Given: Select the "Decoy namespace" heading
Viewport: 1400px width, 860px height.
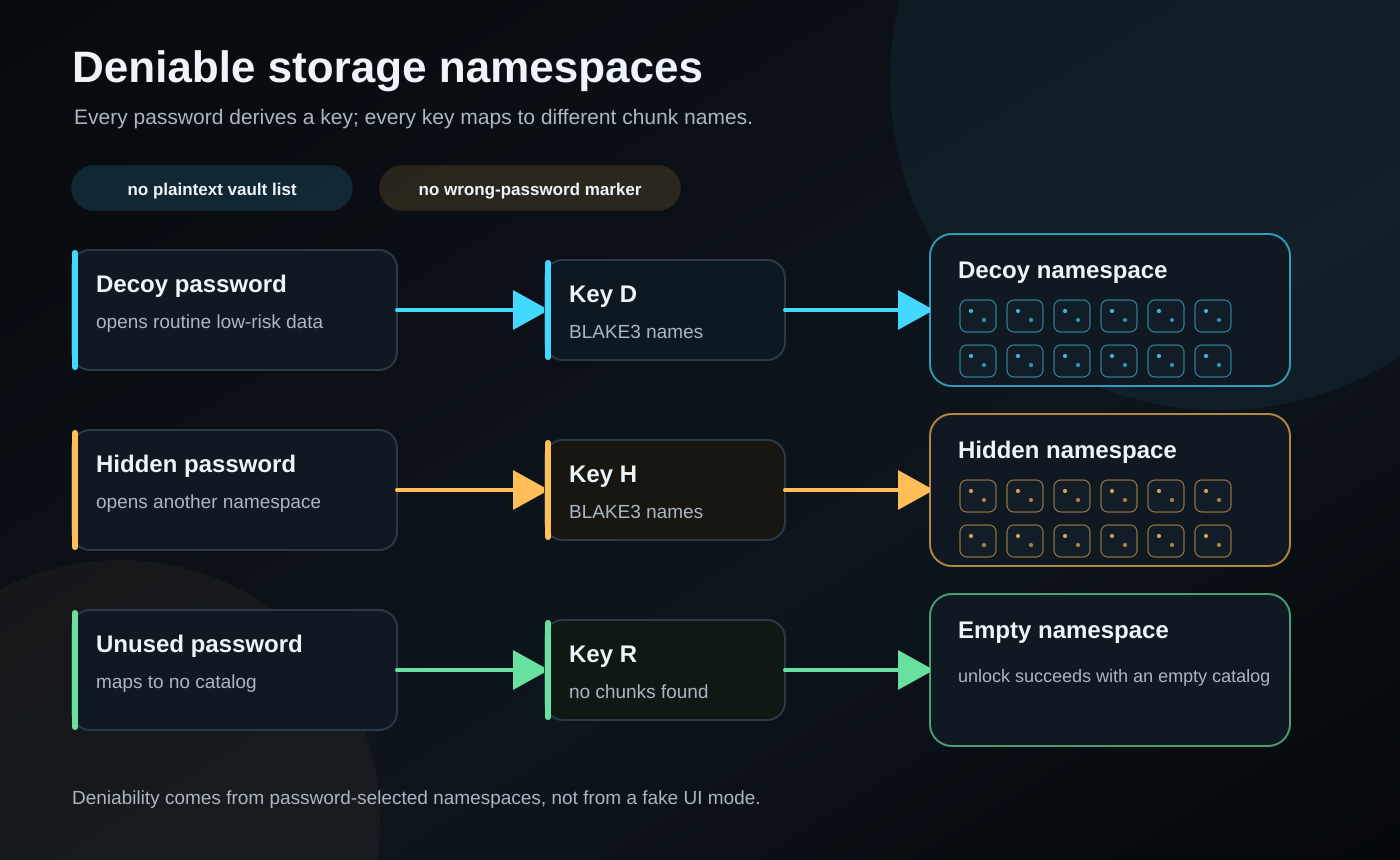Looking at the screenshot, I should coord(1062,270).
